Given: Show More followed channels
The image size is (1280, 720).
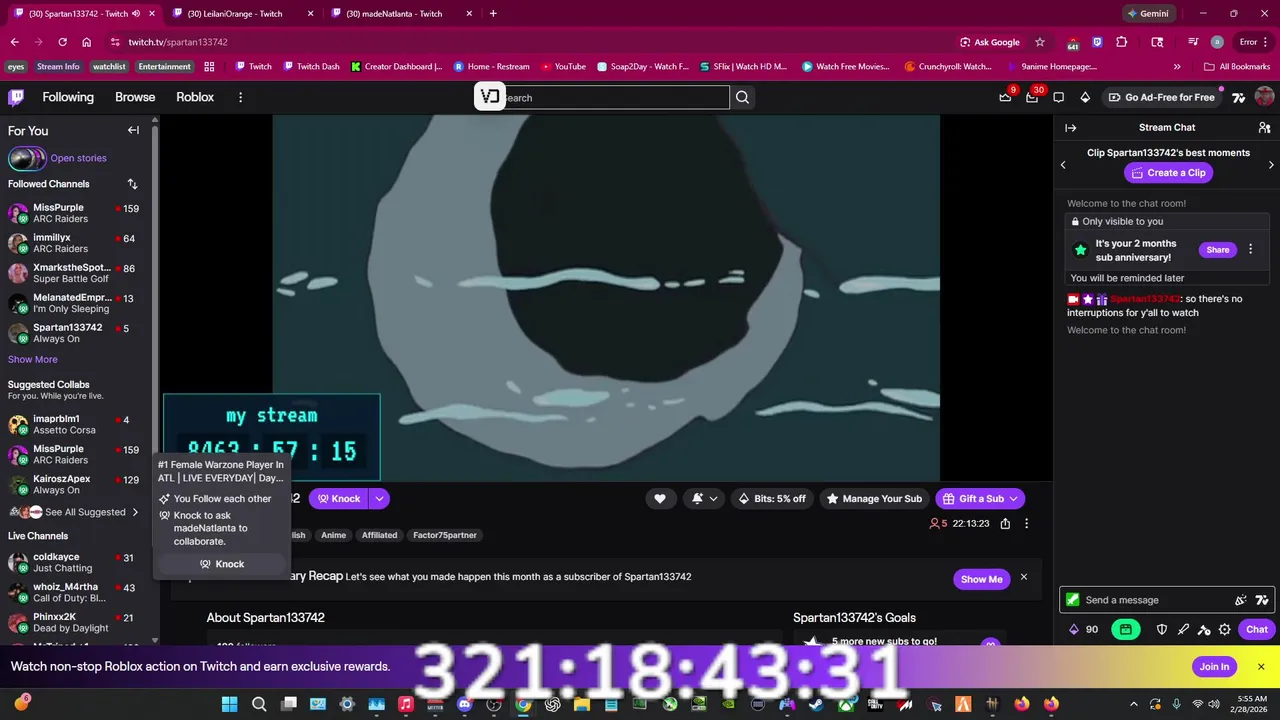Looking at the screenshot, I should point(33,359).
